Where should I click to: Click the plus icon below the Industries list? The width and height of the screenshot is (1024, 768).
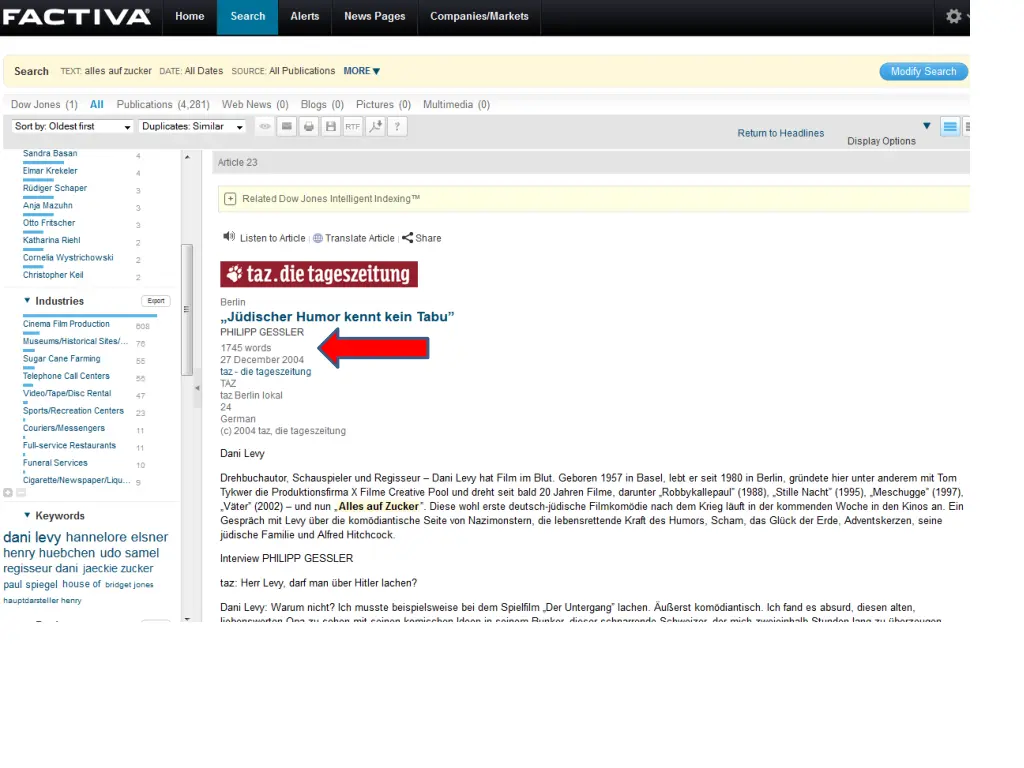coord(7,492)
